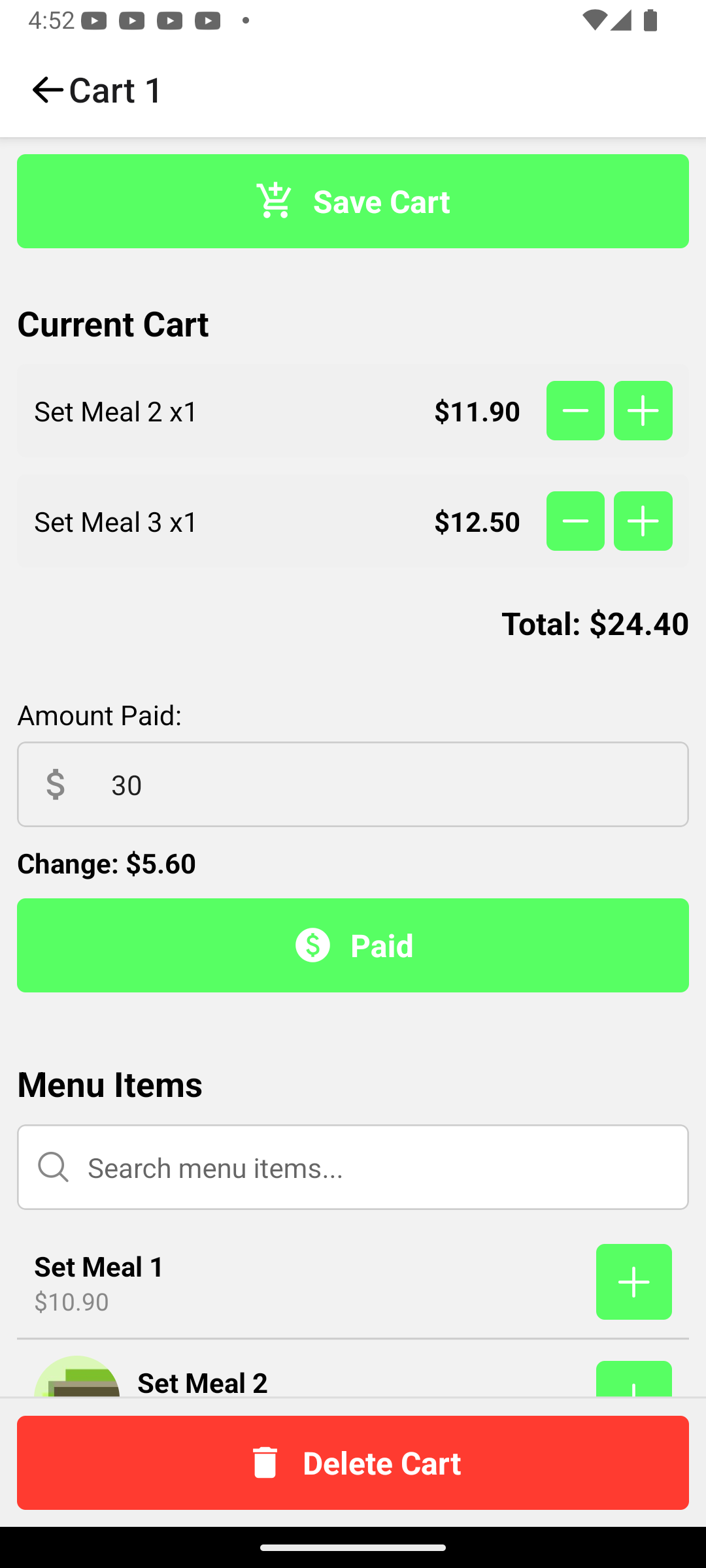Select the Set Meal 1 menu entry

[99, 1282]
